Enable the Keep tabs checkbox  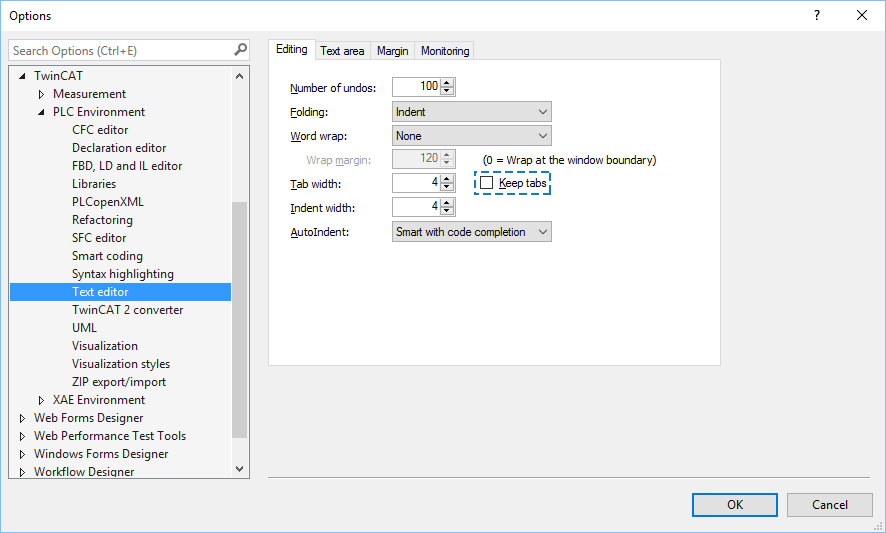point(487,183)
